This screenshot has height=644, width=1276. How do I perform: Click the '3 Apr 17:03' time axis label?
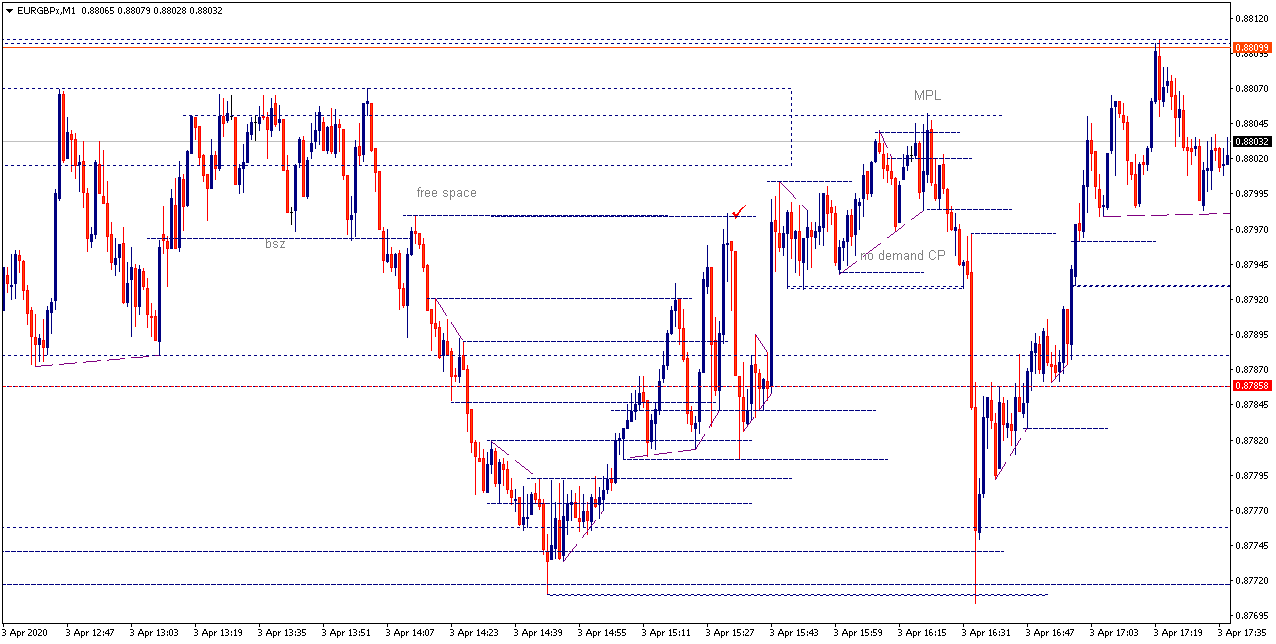pos(1116,633)
